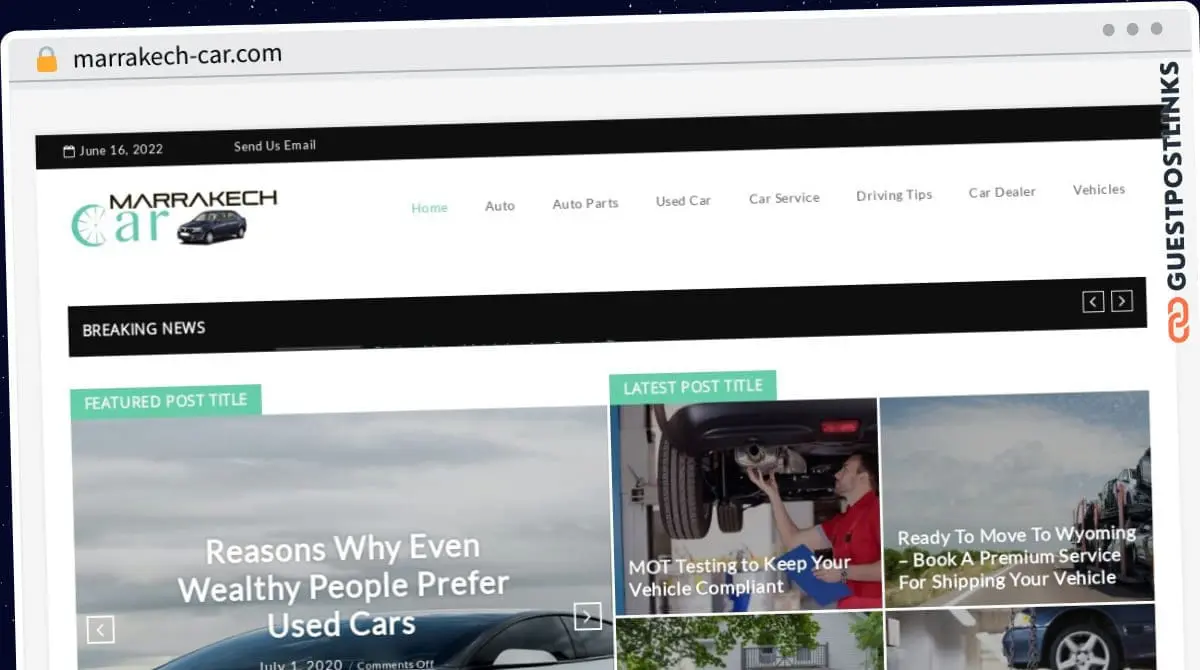Click the GuestPostLinks chain logo icon
The height and width of the screenshot is (670, 1200).
pos(1178,320)
